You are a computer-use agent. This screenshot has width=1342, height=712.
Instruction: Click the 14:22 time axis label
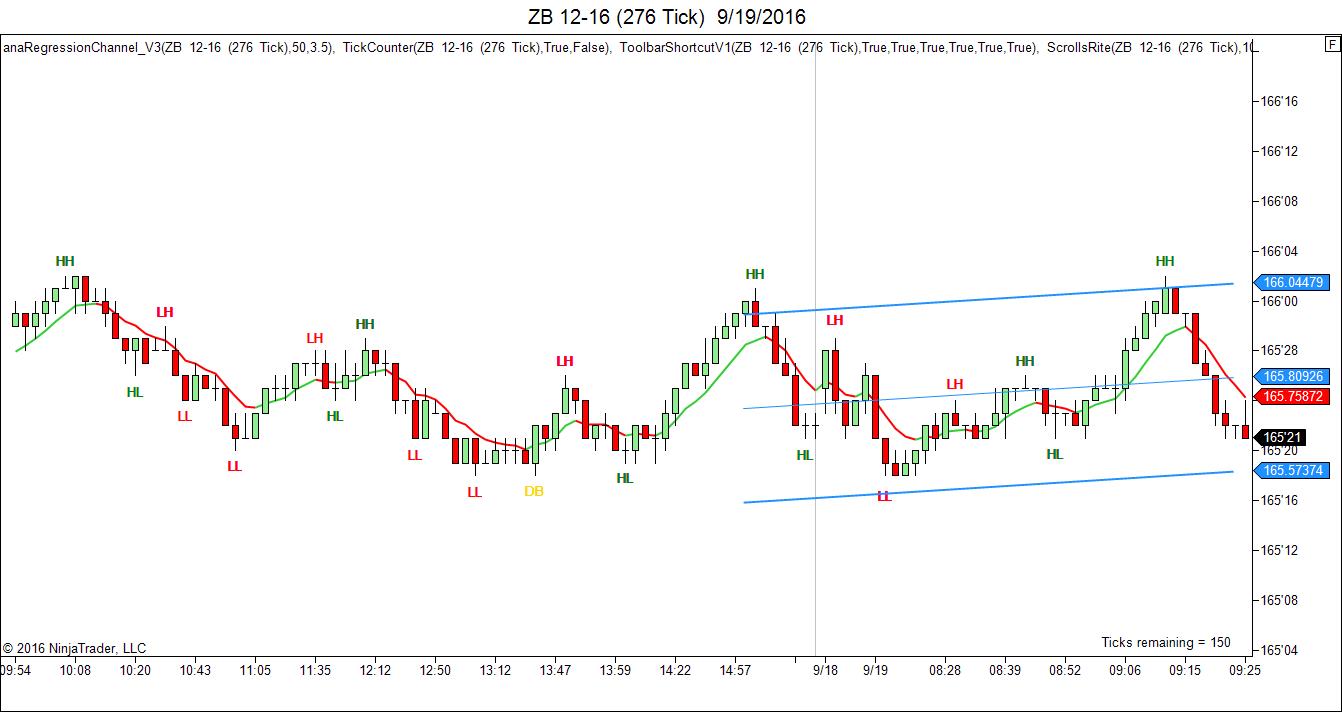(x=675, y=670)
